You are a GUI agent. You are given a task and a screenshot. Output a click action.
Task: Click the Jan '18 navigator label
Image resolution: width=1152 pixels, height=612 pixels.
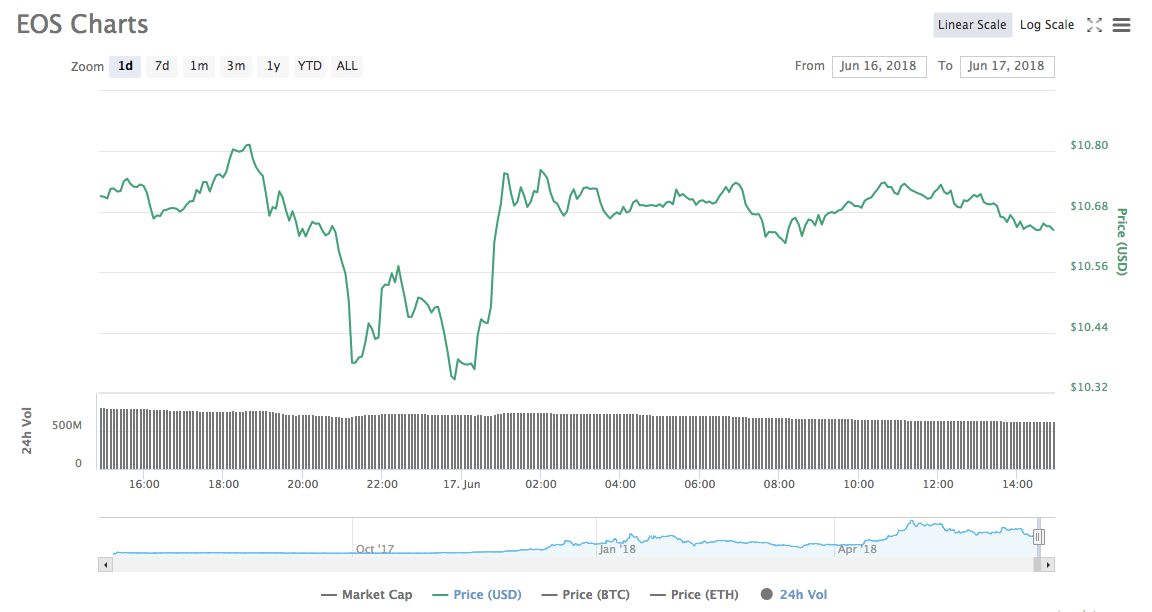coord(617,549)
